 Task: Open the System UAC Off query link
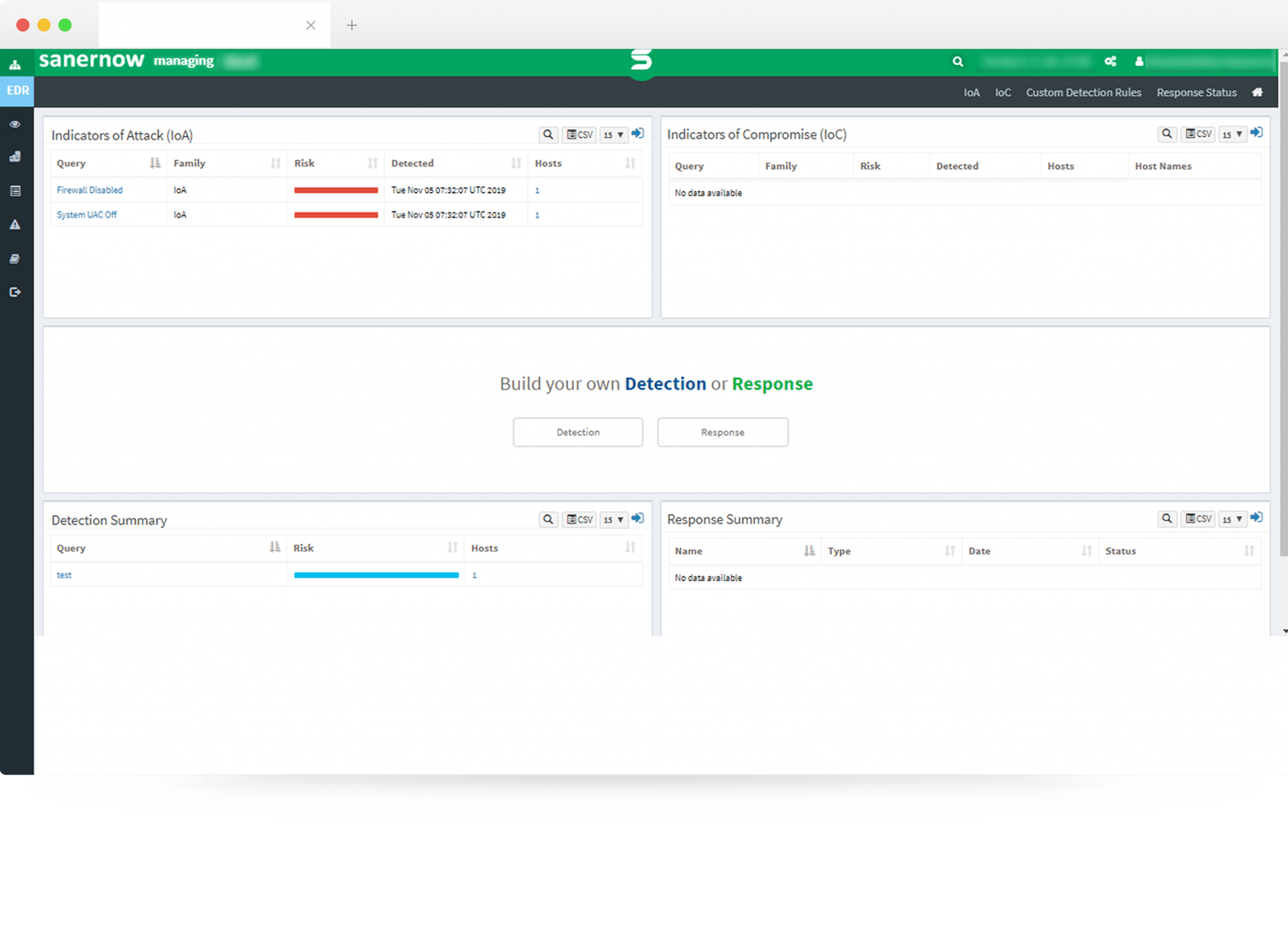coord(87,214)
